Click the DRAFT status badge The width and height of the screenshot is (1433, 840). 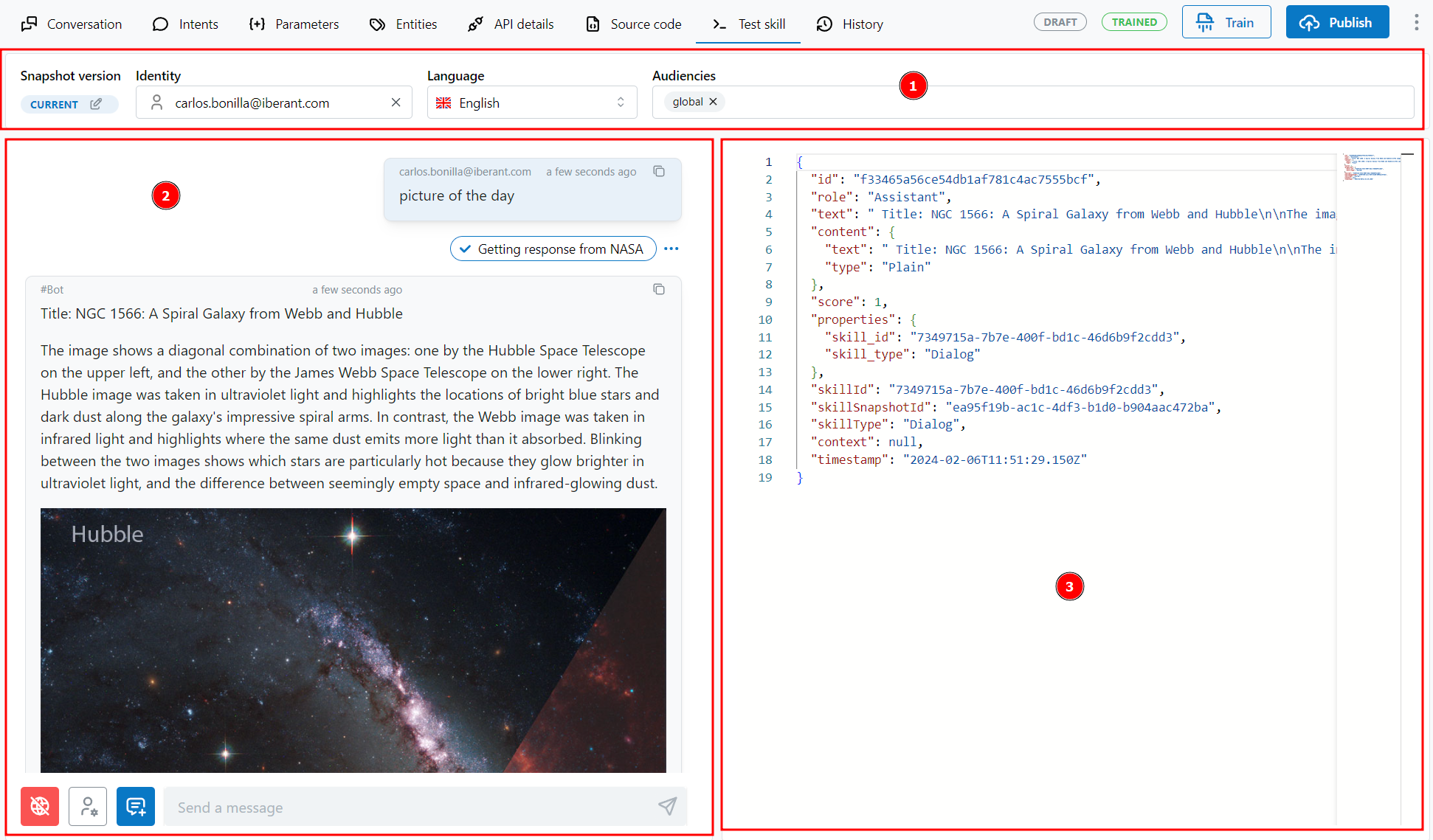[1060, 22]
